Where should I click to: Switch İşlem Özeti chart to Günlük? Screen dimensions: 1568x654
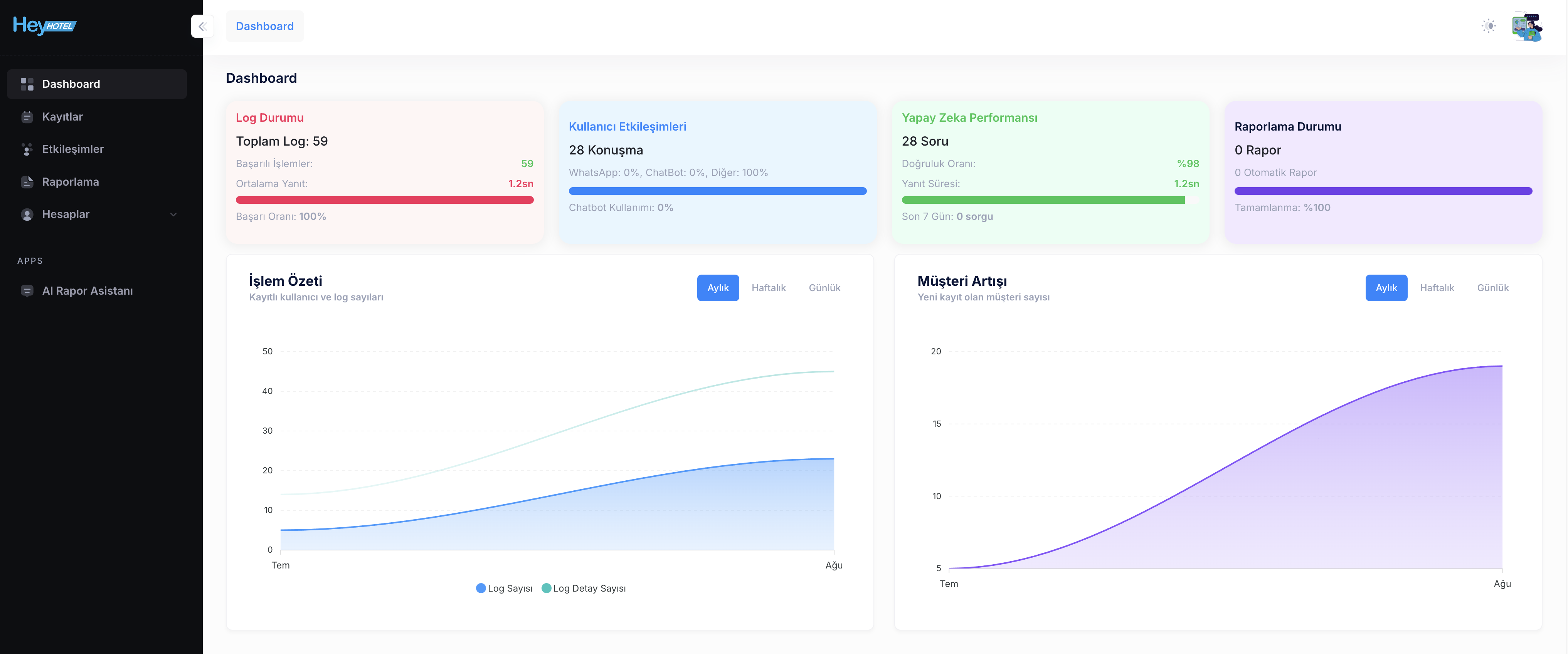coord(824,288)
